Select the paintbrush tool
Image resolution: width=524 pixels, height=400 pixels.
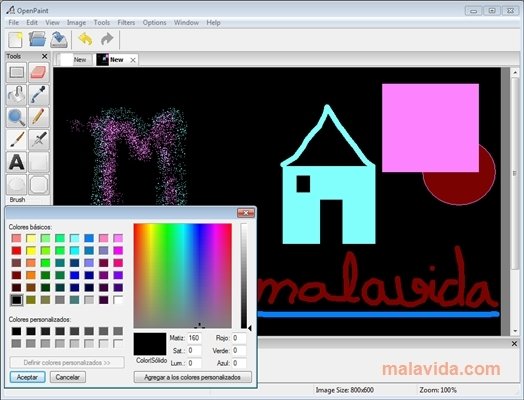tap(16, 140)
